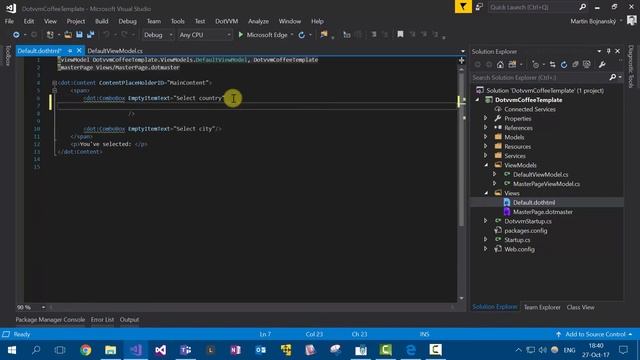
Task: Collapse the dot:Content code region
Action: point(54,83)
